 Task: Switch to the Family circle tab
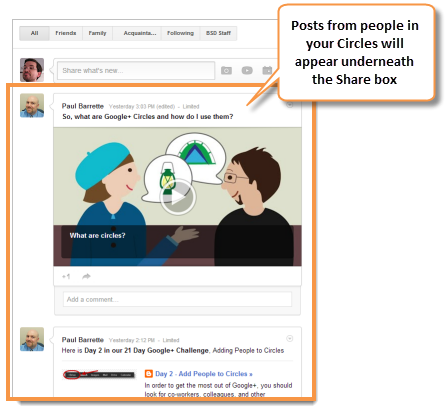tap(97, 33)
